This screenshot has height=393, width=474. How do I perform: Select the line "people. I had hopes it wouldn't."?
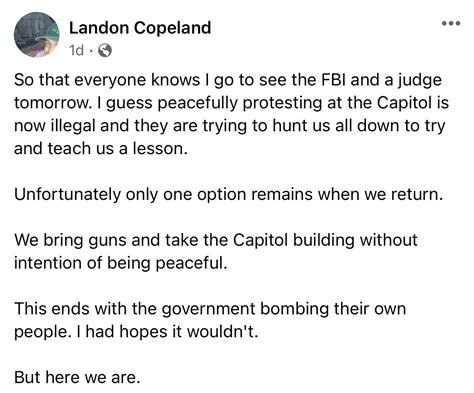click(136, 332)
